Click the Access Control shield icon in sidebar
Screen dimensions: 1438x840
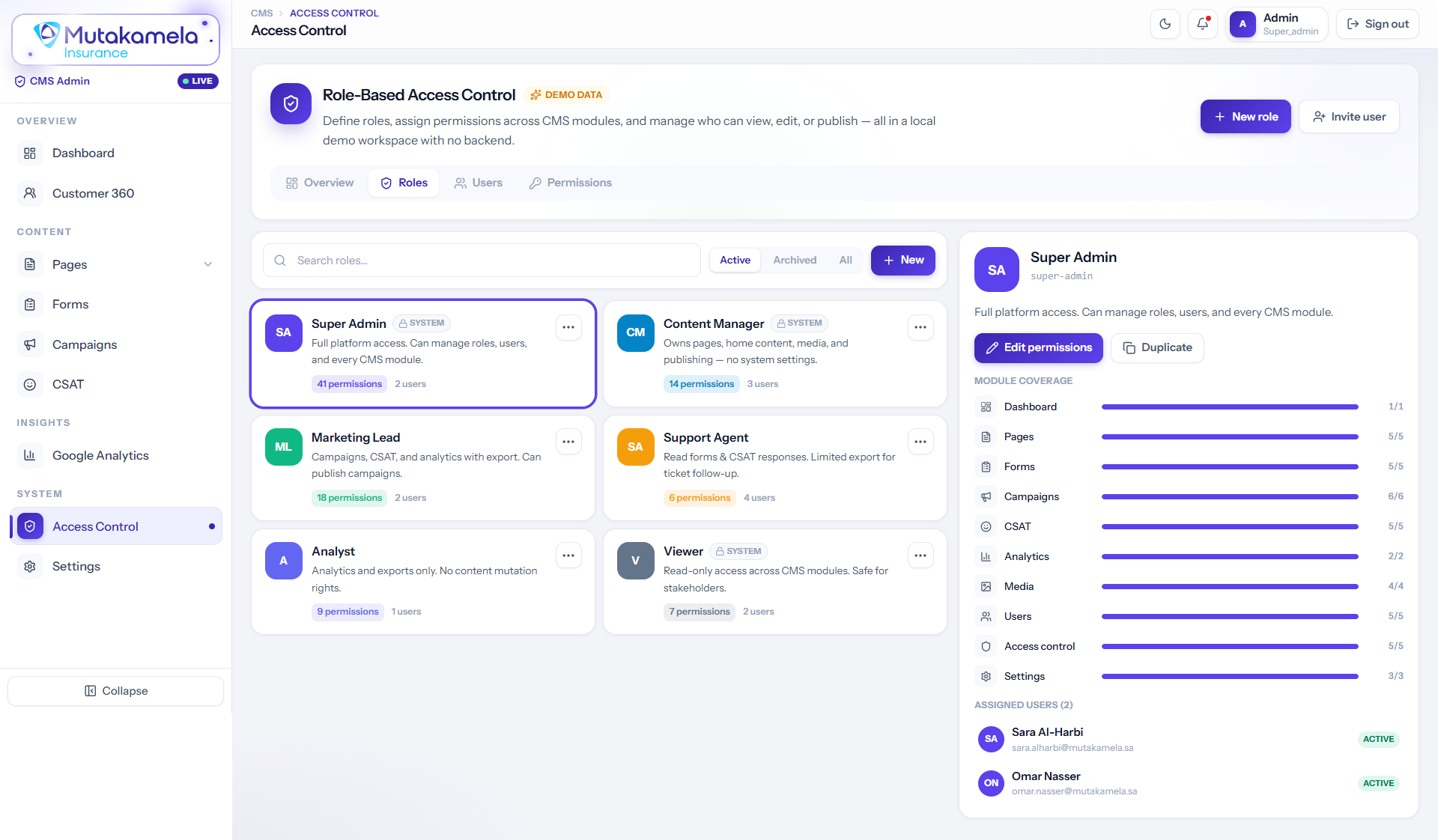(x=30, y=526)
